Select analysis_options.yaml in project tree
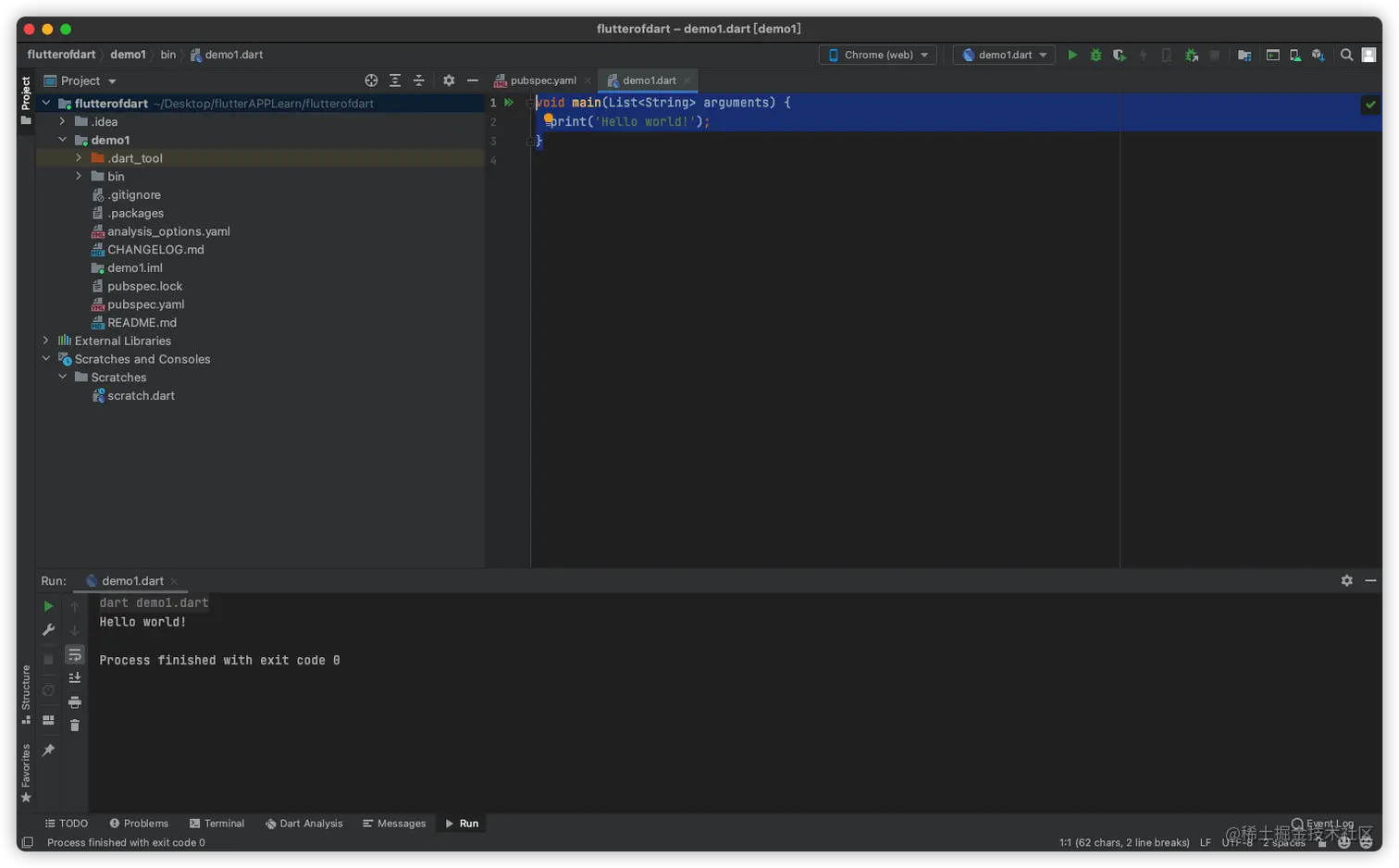Screen dimensions: 1399x868 click(x=161, y=231)
